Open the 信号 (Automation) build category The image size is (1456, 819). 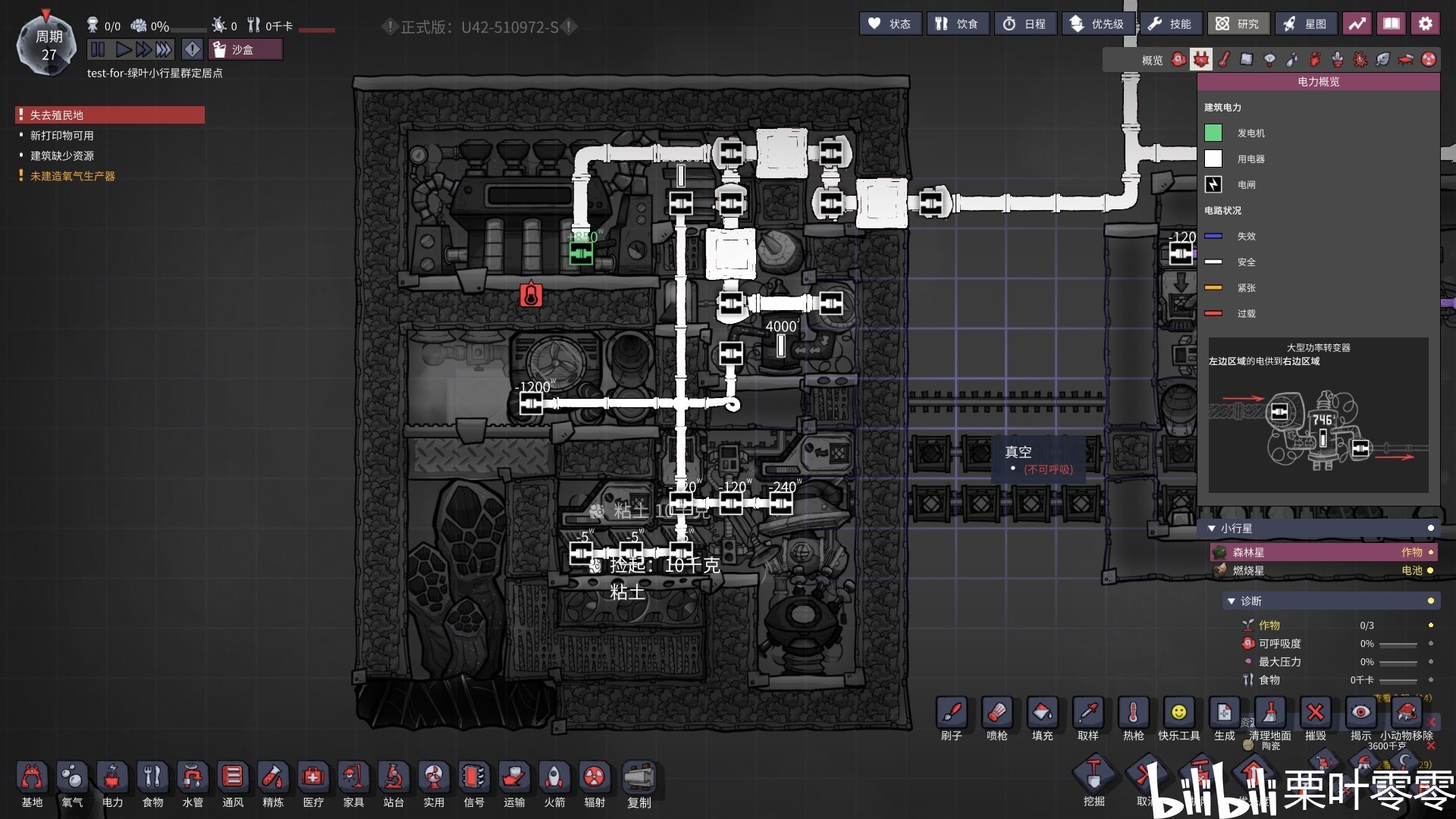click(474, 784)
